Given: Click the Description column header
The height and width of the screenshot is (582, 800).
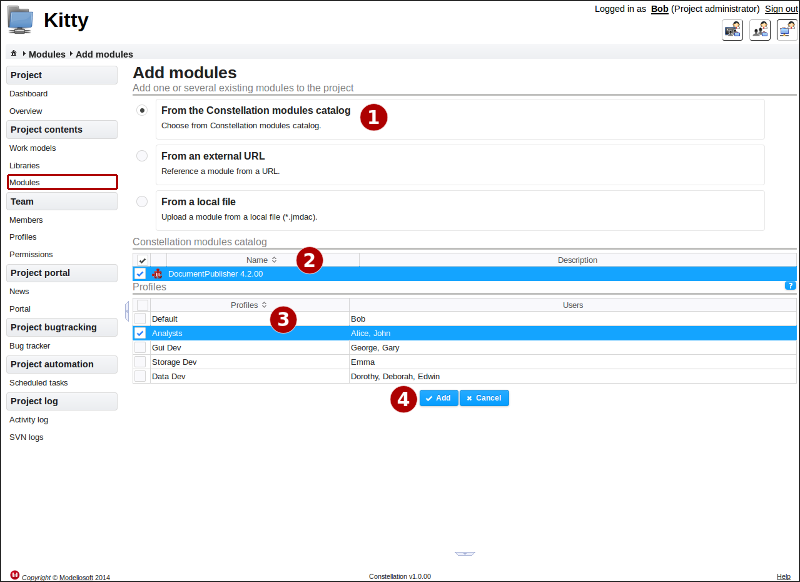Looking at the screenshot, I should point(578,260).
